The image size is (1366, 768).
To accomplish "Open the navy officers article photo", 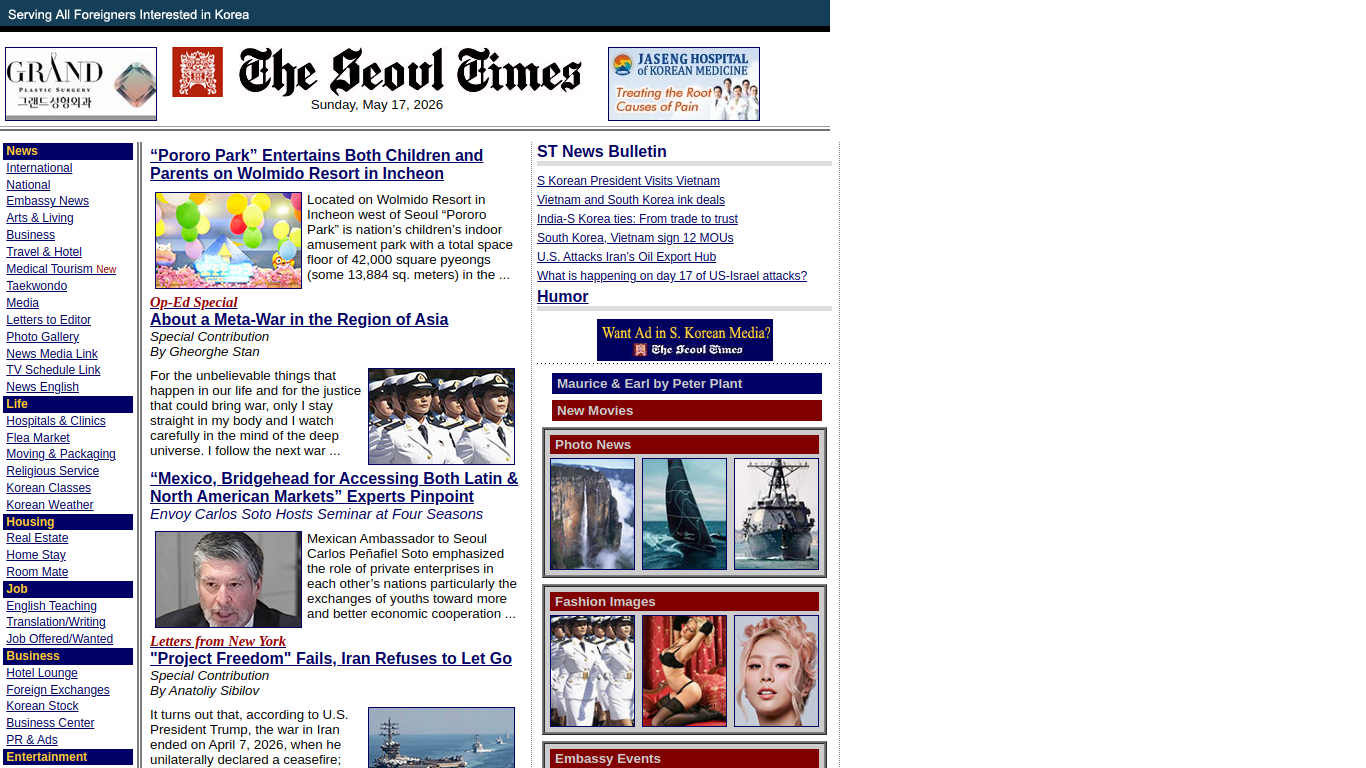I will (x=441, y=416).
